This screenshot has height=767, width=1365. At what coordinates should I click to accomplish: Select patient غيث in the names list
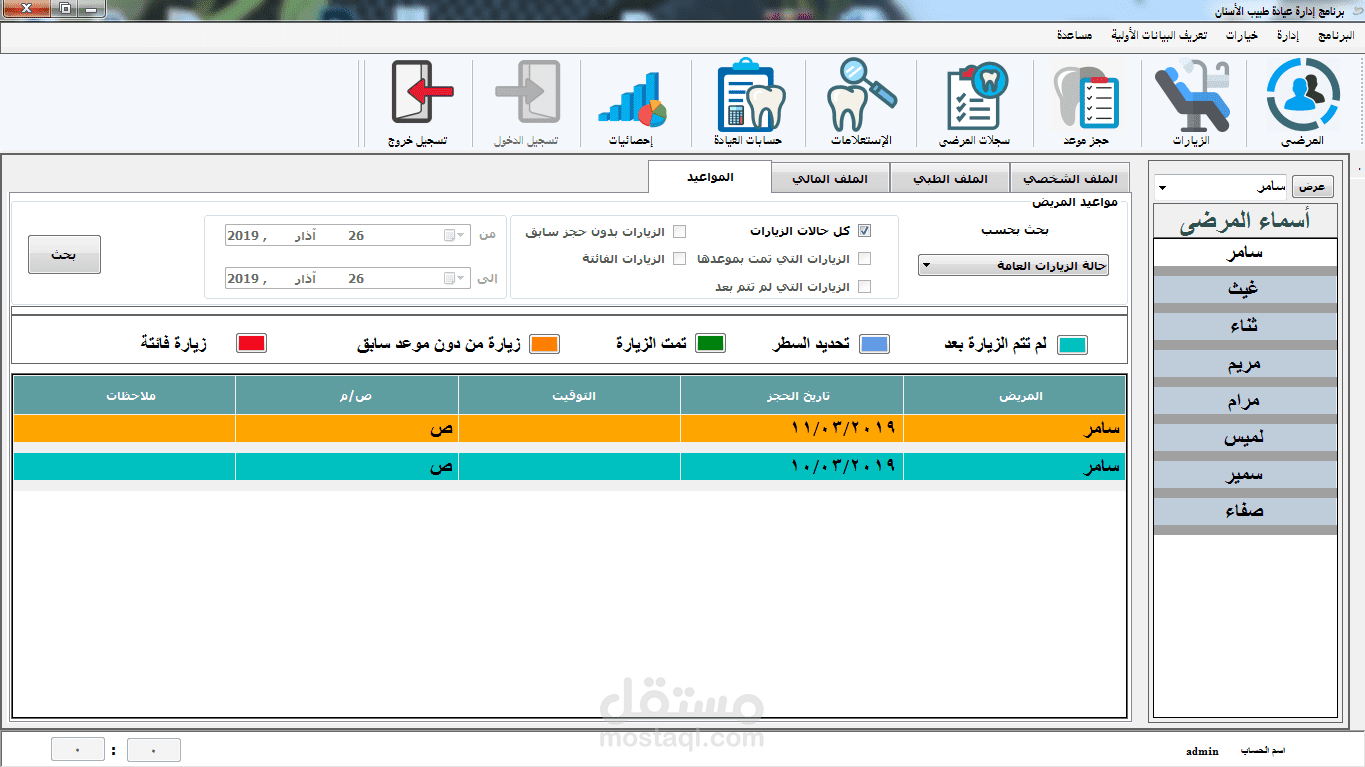pyautogui.click(x=1245, y=289)
